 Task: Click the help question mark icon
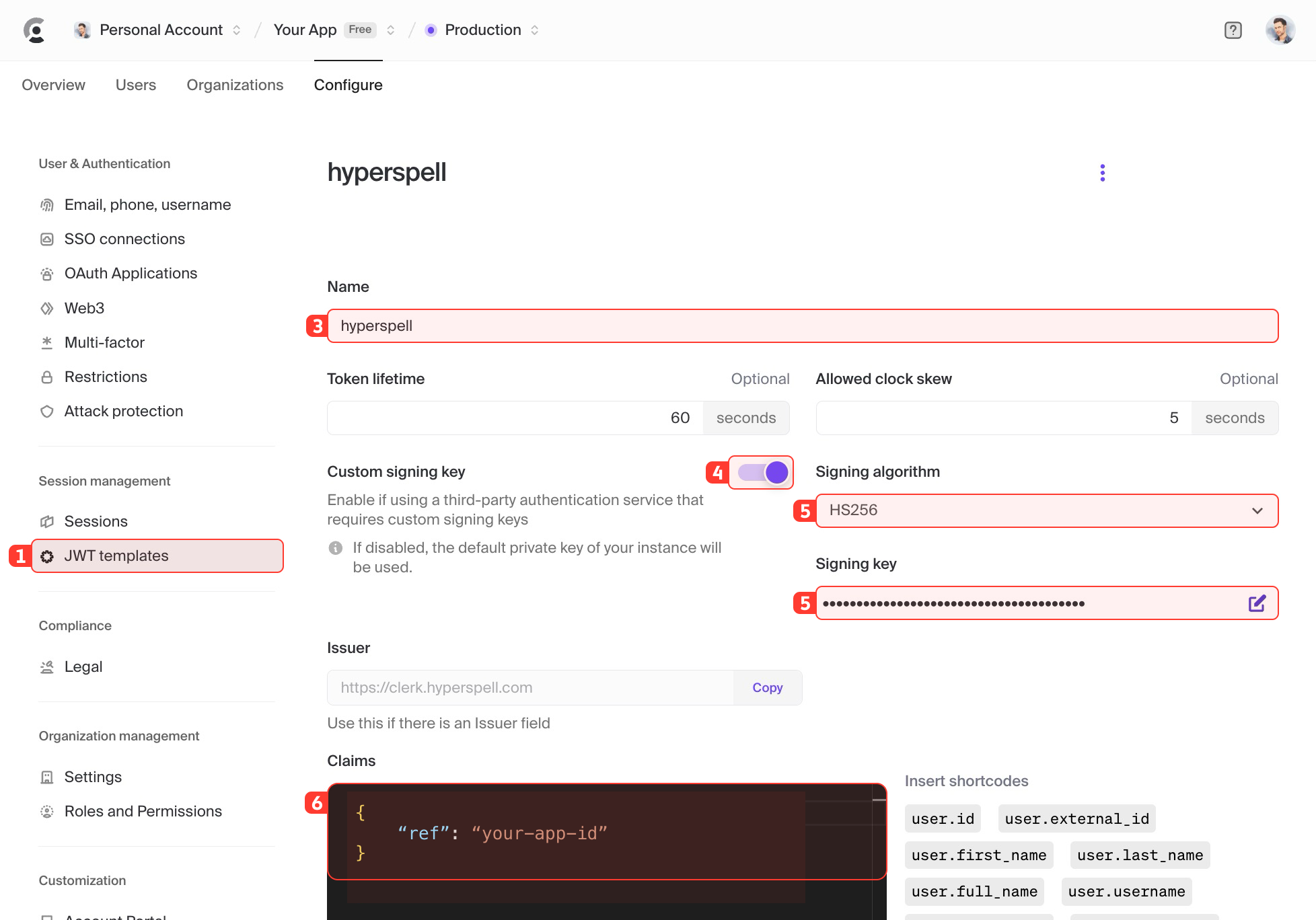1233,30
